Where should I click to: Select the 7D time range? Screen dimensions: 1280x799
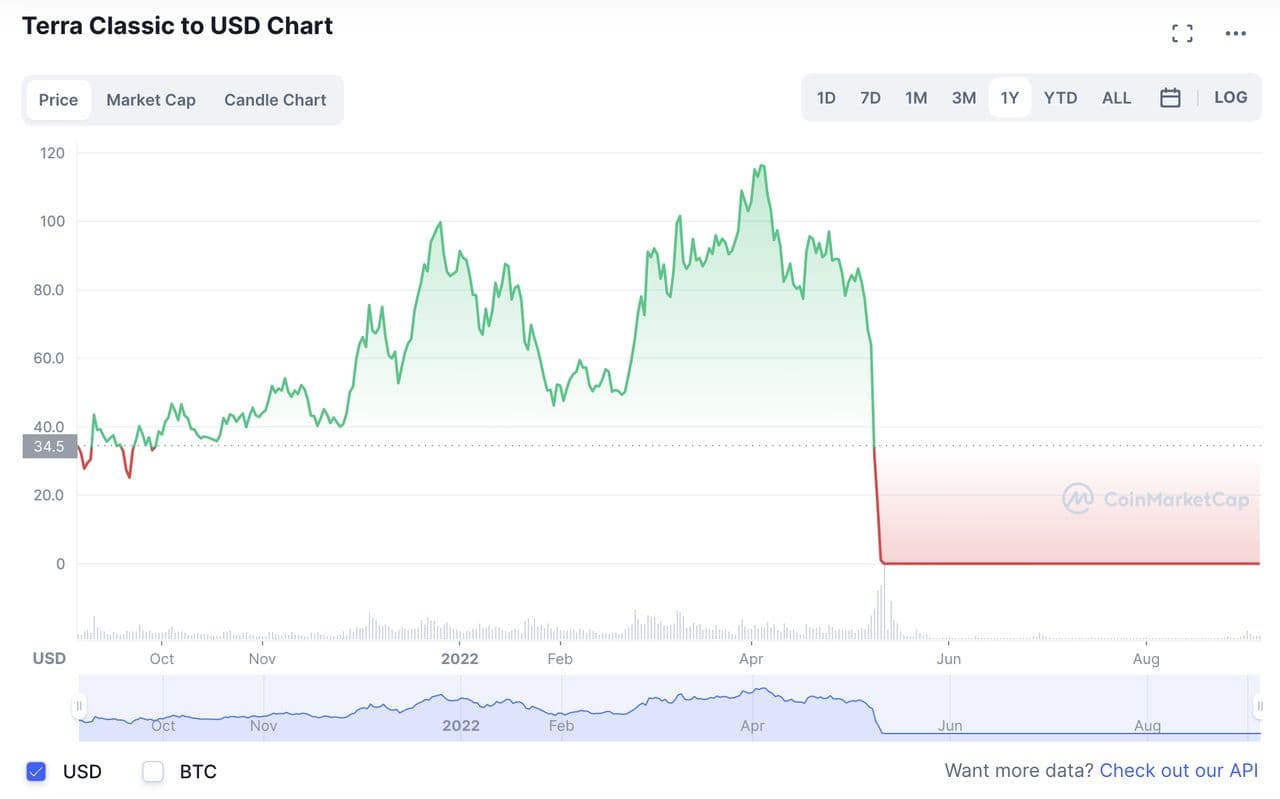point(870,98)
